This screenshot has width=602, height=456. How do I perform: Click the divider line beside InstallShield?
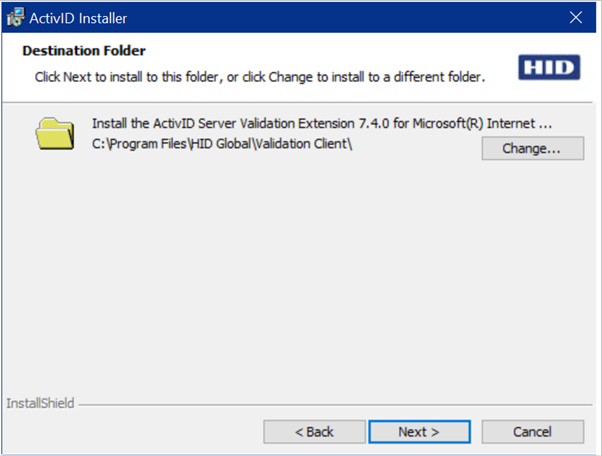tap(336, 405)
